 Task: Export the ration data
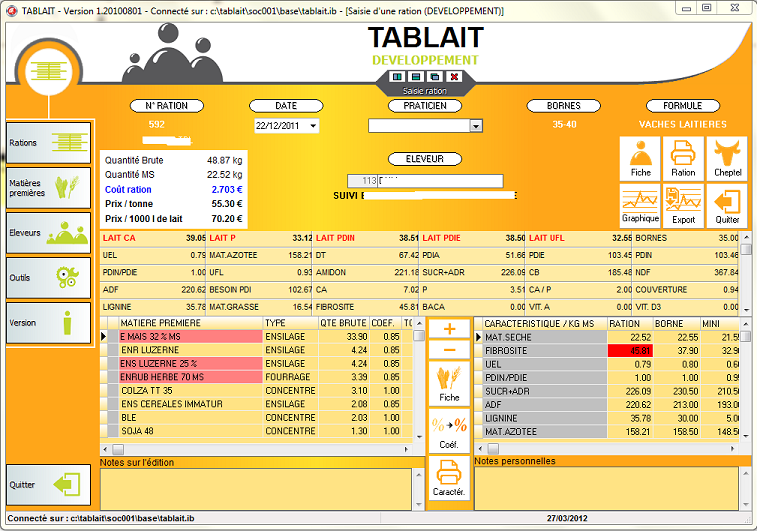[x=683, y=206]
